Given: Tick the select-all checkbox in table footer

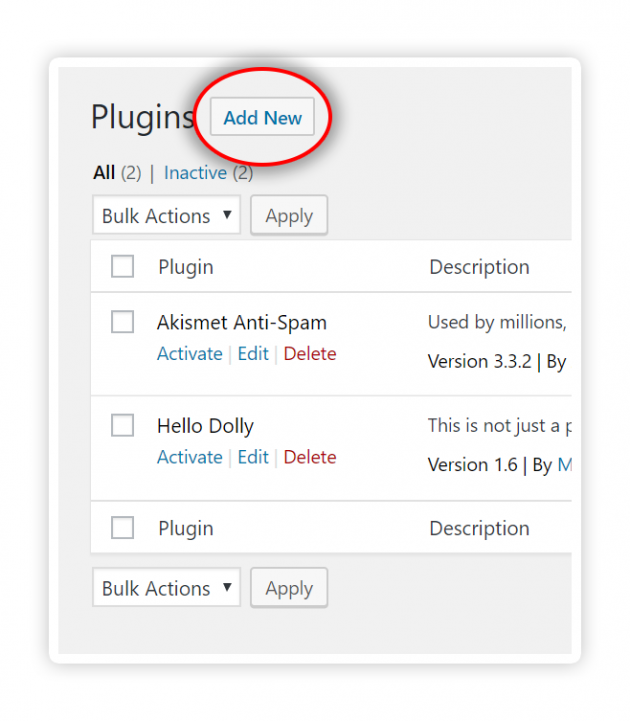Looking at the screenshot, I should tap(122, 527).
